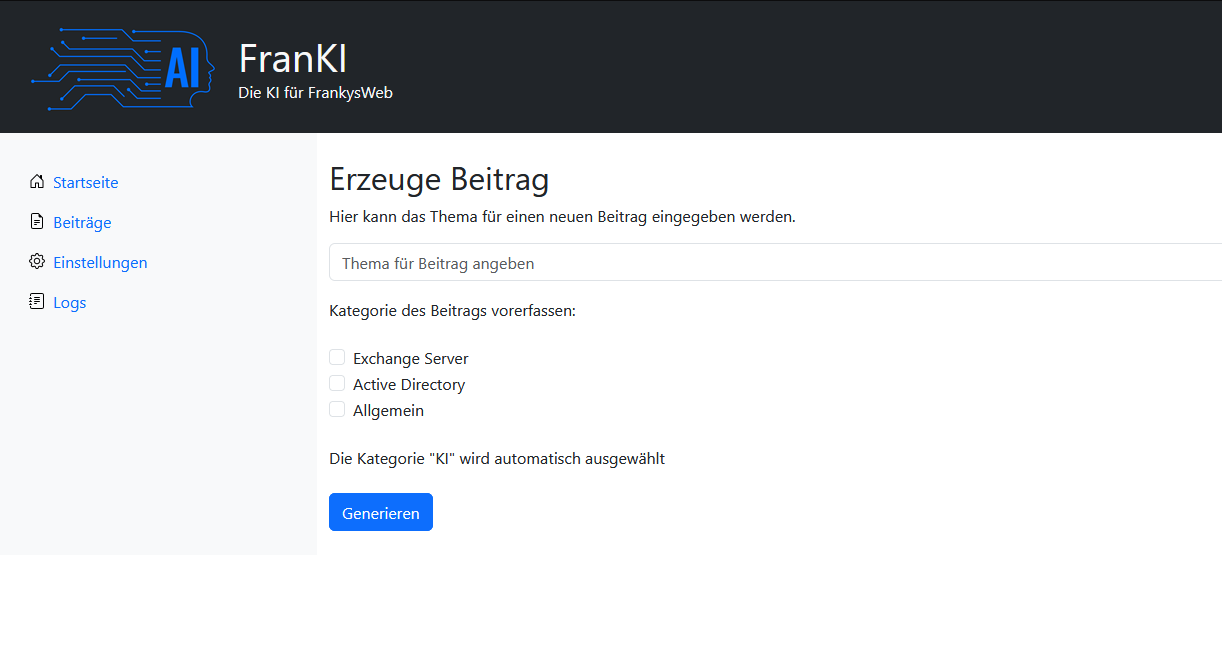The height and width of the screenshot is (648, 1222).
Task: Open the Beiträge sidebar link
Action: 82,223
